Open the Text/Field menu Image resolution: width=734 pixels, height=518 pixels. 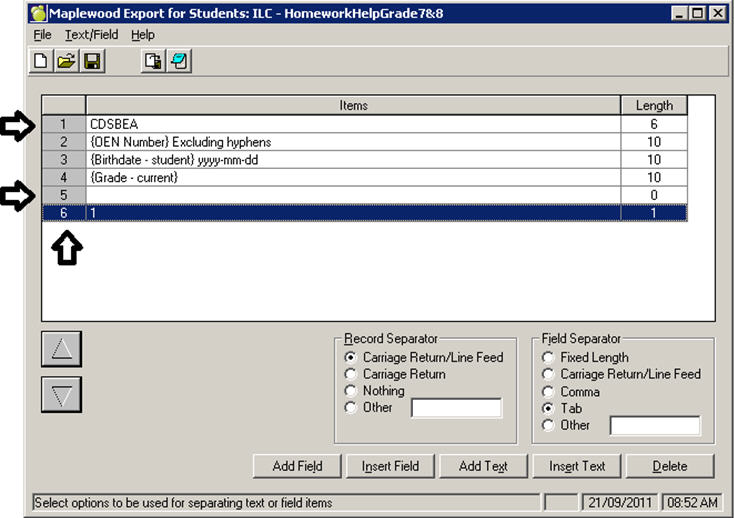coord(91,35)
